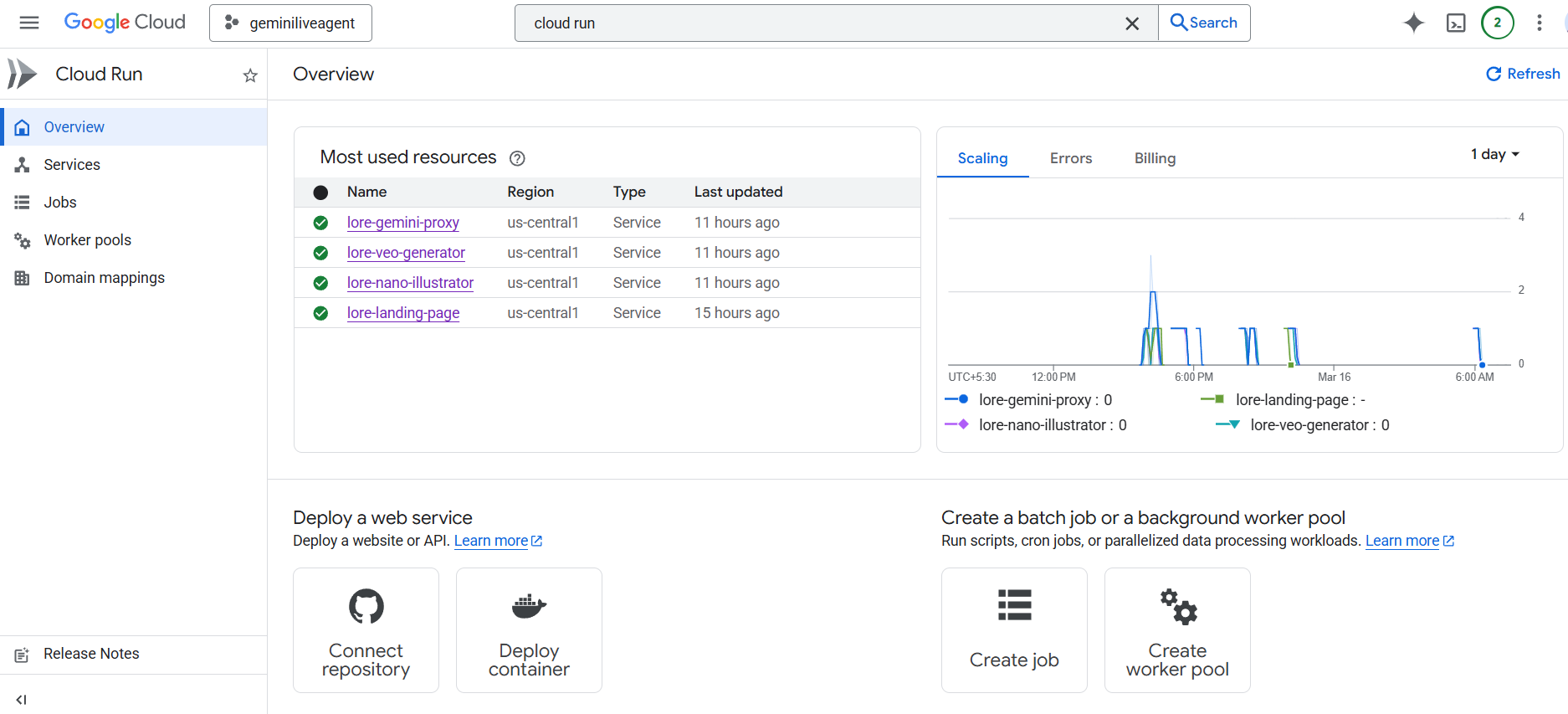Switch to the Billing tab
The image size is (1568, 714).
pos(1155,158)
